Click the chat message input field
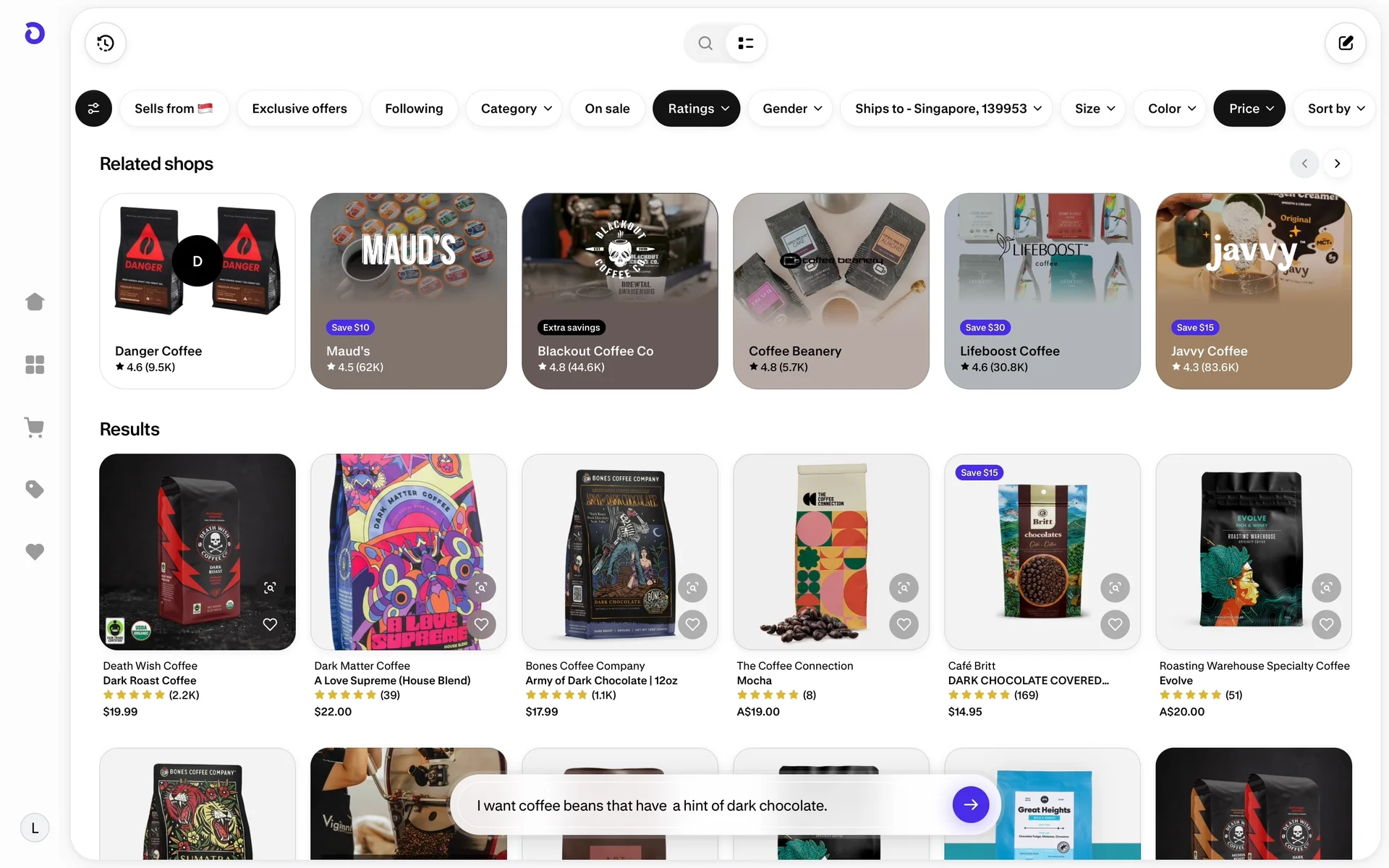Image resolution: width=1389 pixels, height=868 pixels. (x=705, y=805)
